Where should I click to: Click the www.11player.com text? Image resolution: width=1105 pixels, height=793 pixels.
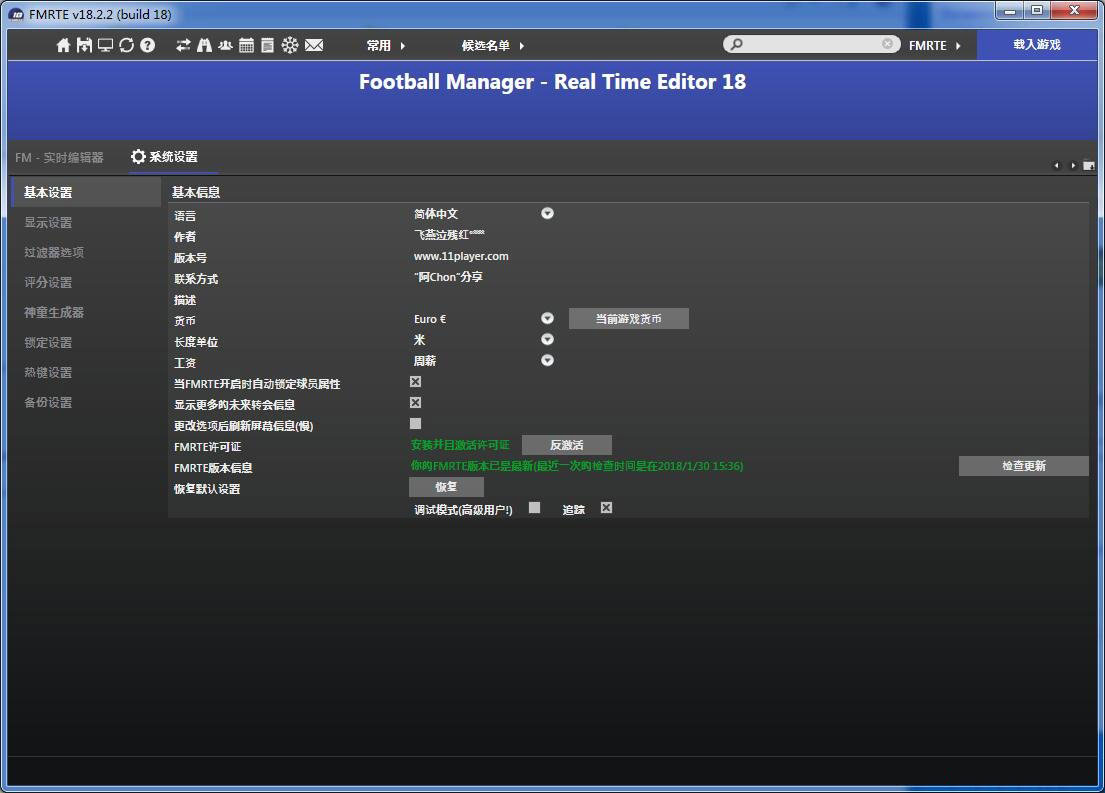461,257
